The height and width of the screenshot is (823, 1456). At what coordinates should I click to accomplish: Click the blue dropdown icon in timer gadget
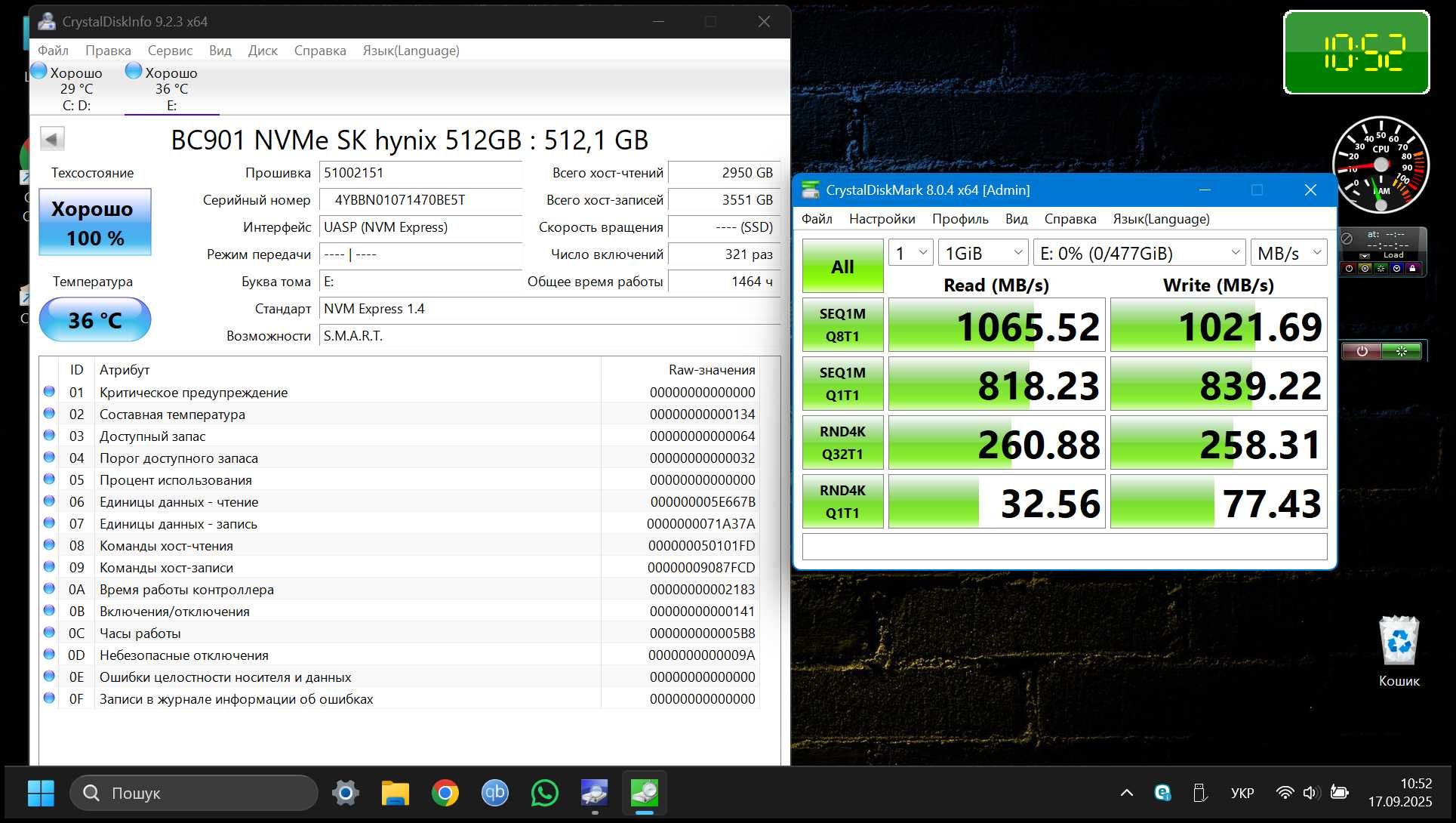click(1396, 268)
